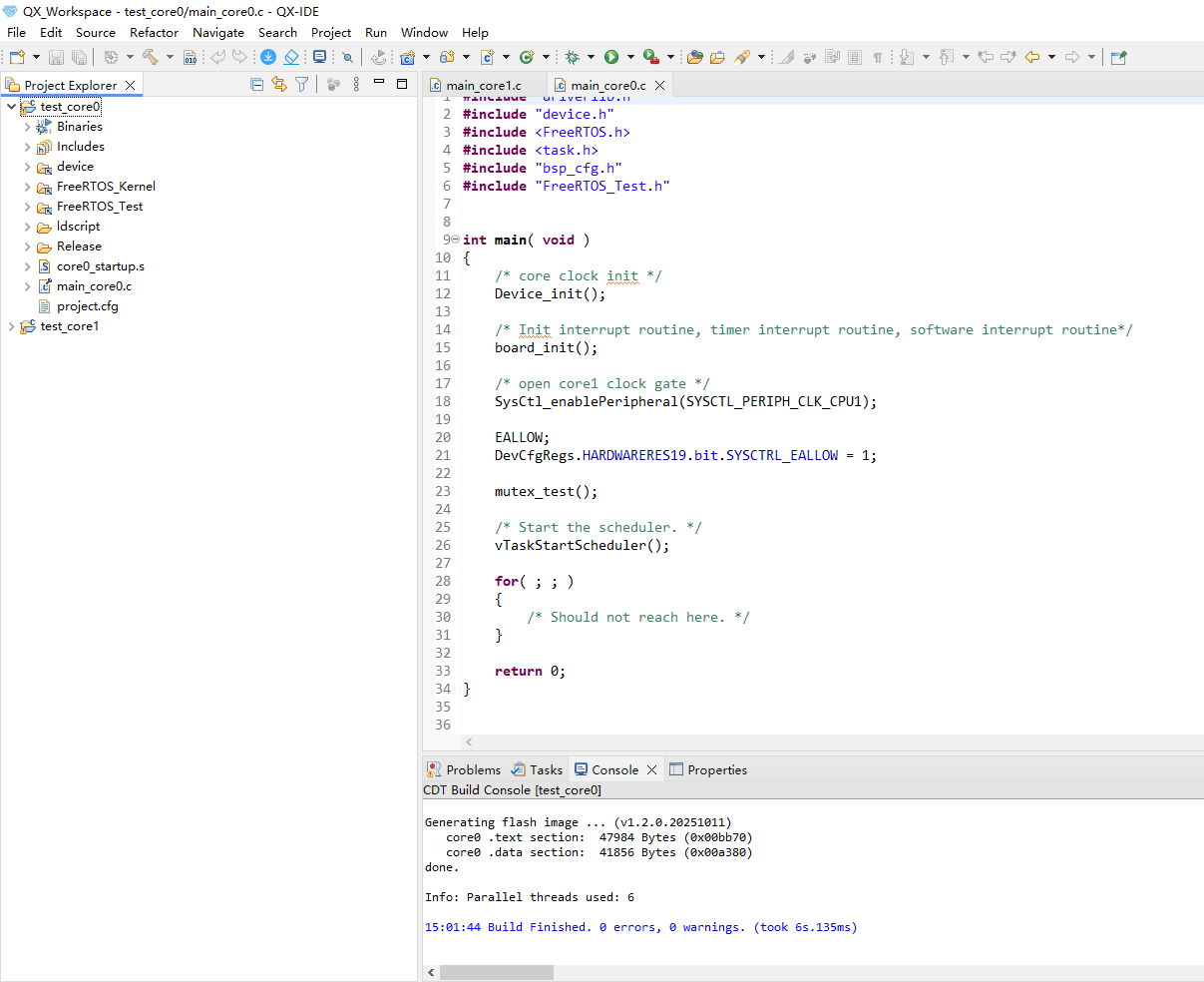
Task: Click the blue download/flash icon
Action: tap(268, 58)
